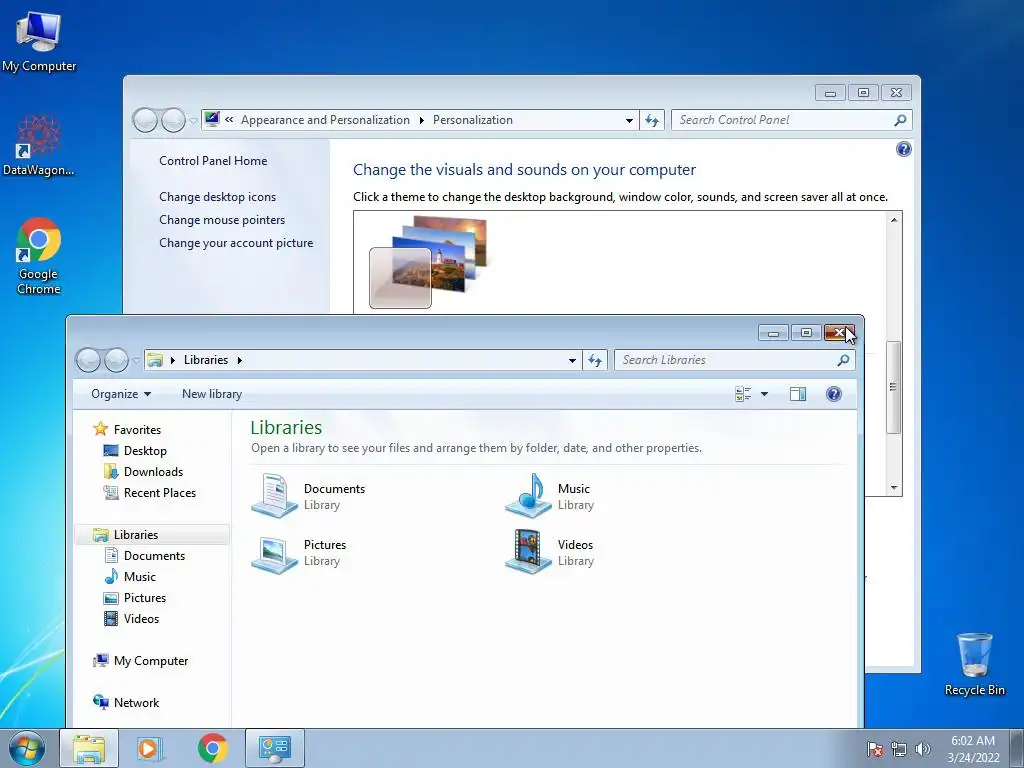The width and height of the screenshot is (1024, 768).
Task: Open the Pictures library in main pane
Action: coord(299,552)
